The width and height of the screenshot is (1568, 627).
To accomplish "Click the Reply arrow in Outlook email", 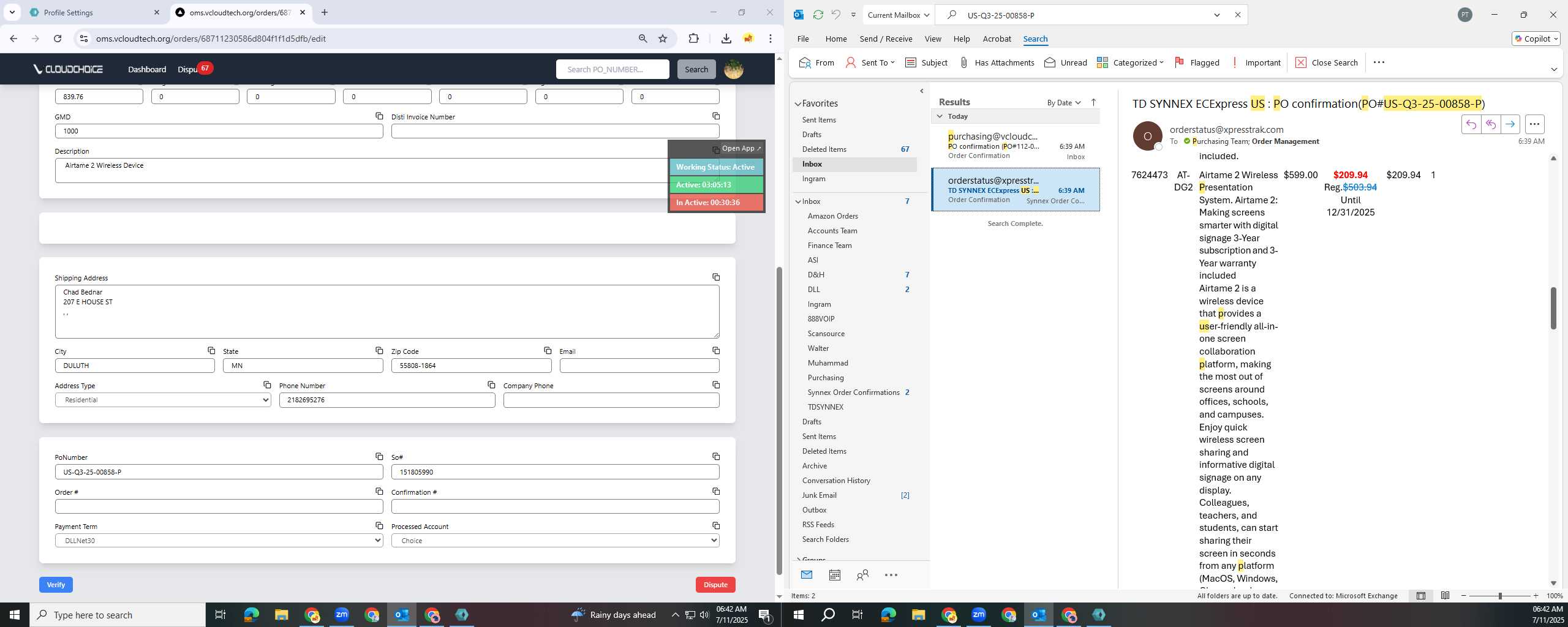I will tap(1471, 124).
